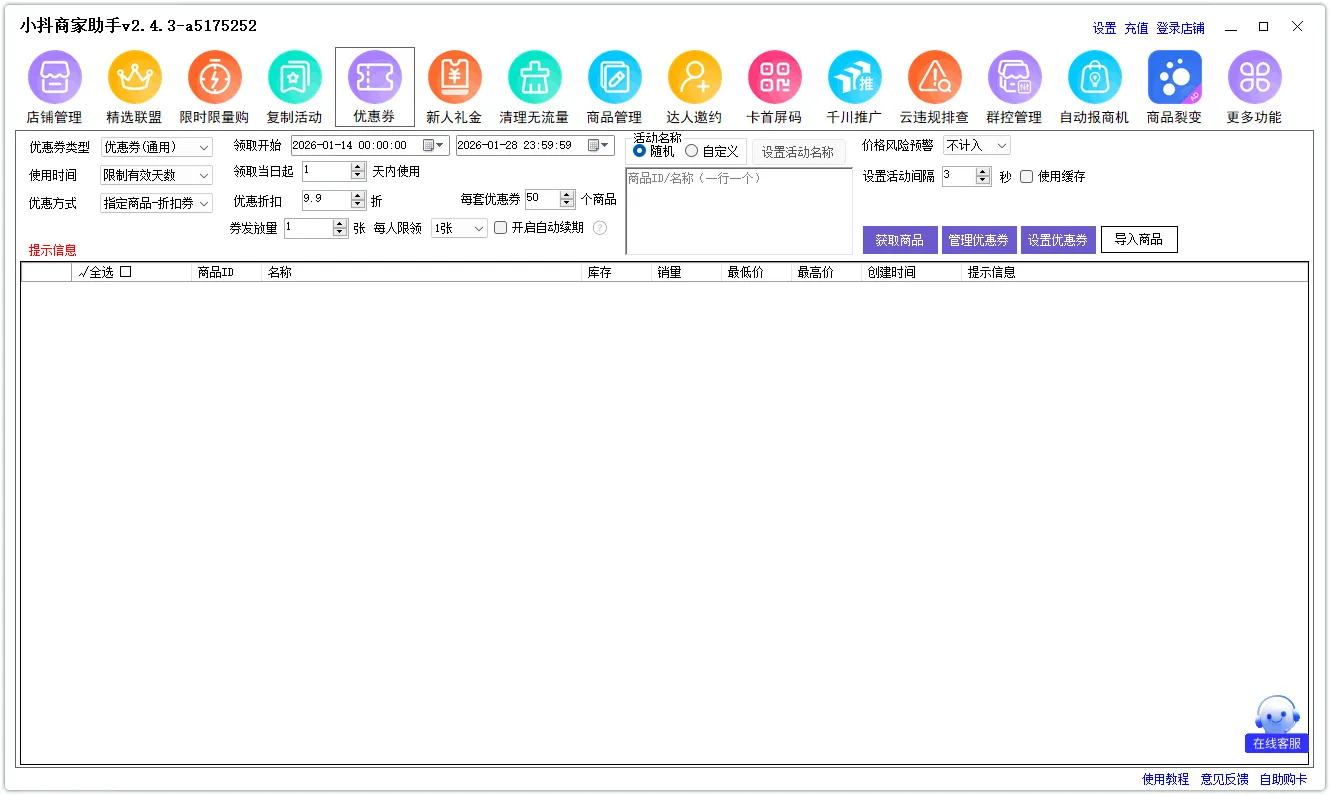Open the 店铺管理 store management icon
The height and width of the screenshot is (795, 1330).
(x=54, y=78)
